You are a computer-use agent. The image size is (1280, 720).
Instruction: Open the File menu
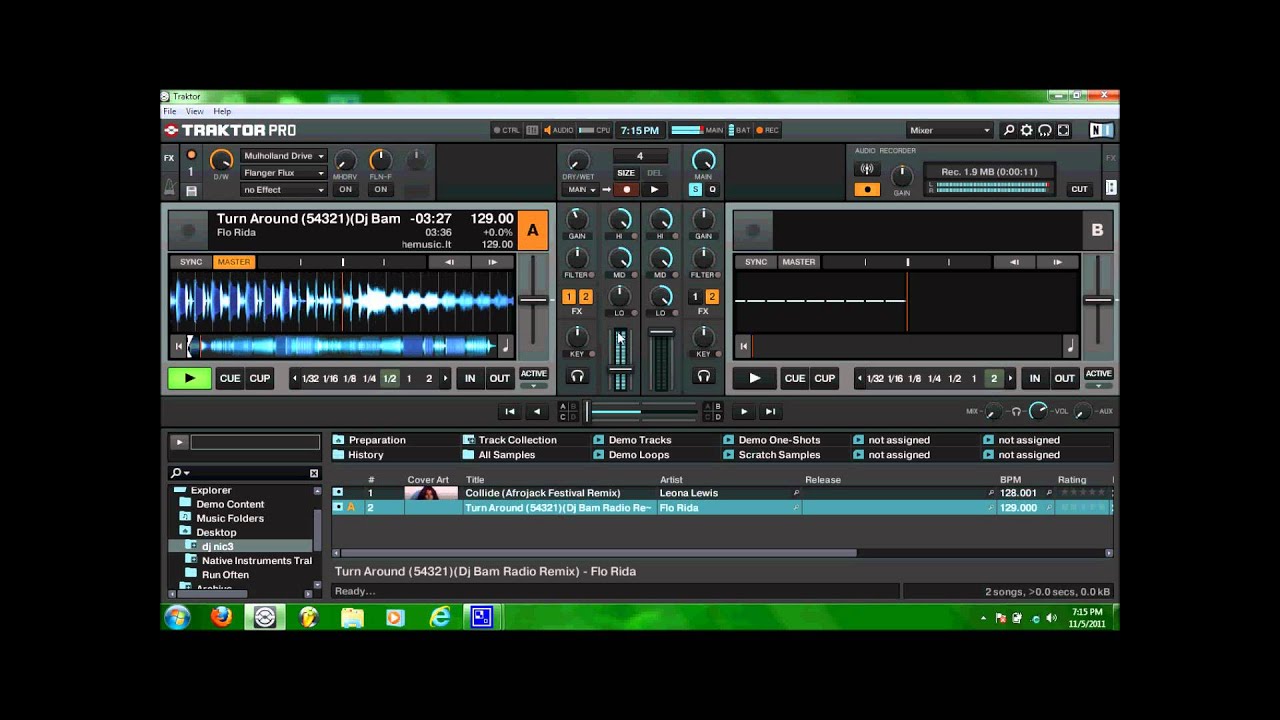[x=170, y=111]
